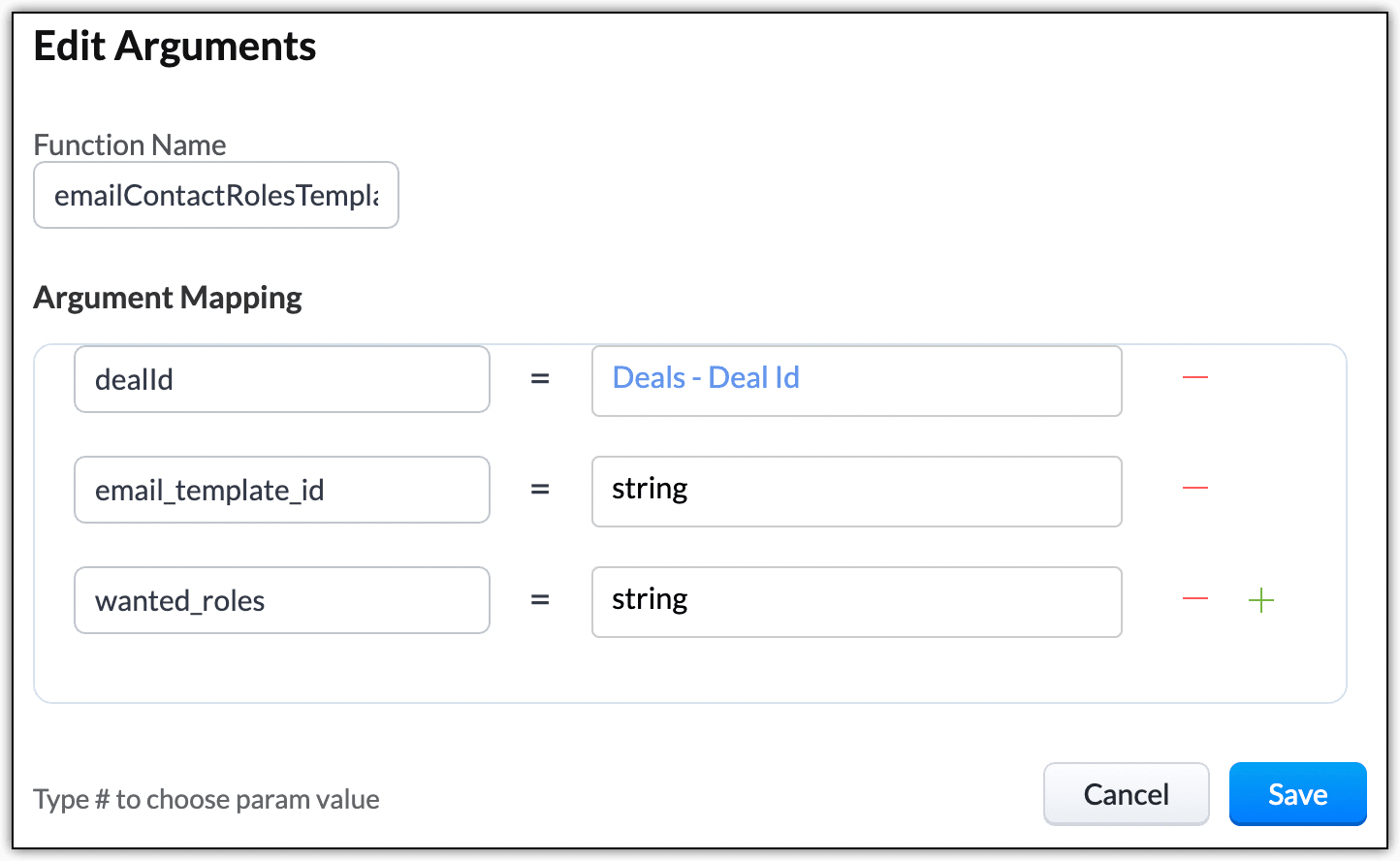Delete the email_template_id argument row
Screen dimensions: 1400x861
tap(1195, 488)
